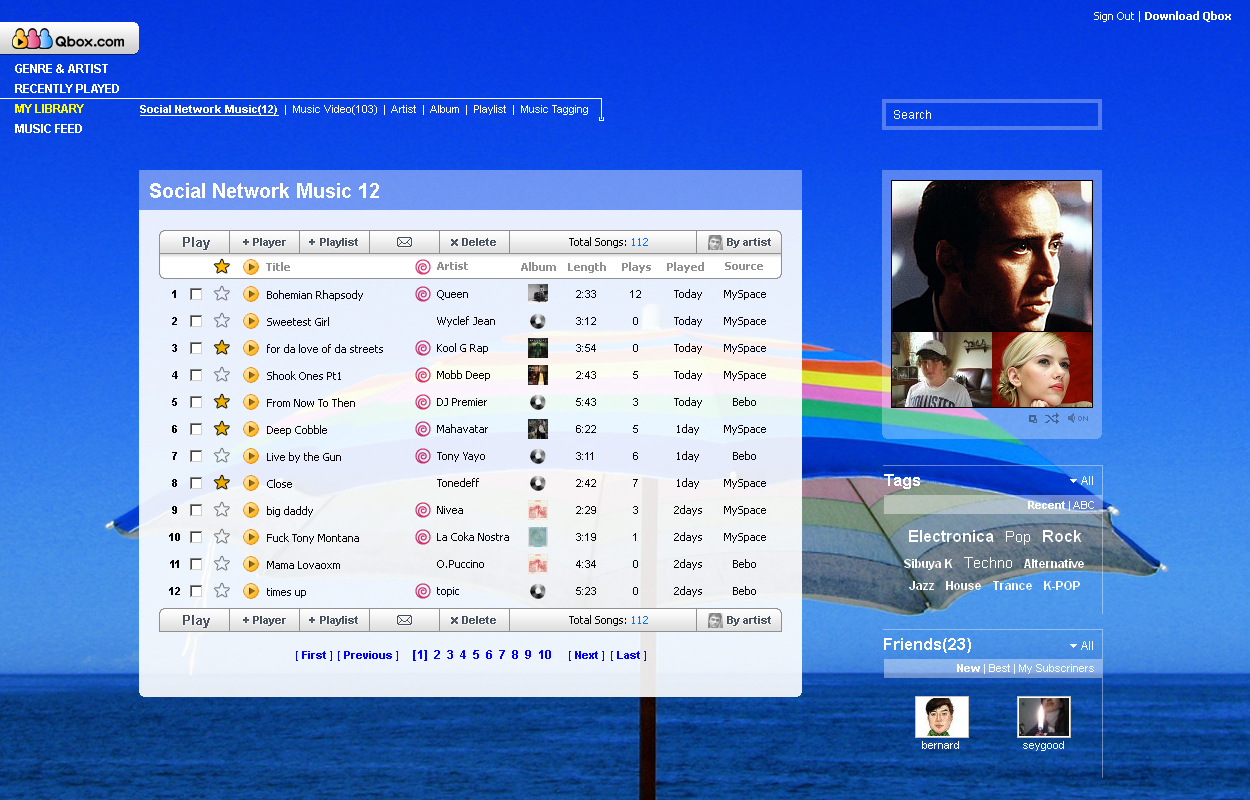Click the top Play button
The height and width of the screenshot is (800, 1250).
coord(195,242)
